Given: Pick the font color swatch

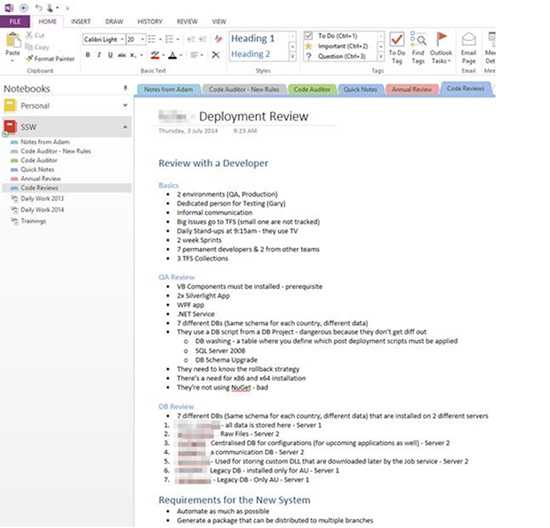Looking at the screenshot, I should point(173,55).
